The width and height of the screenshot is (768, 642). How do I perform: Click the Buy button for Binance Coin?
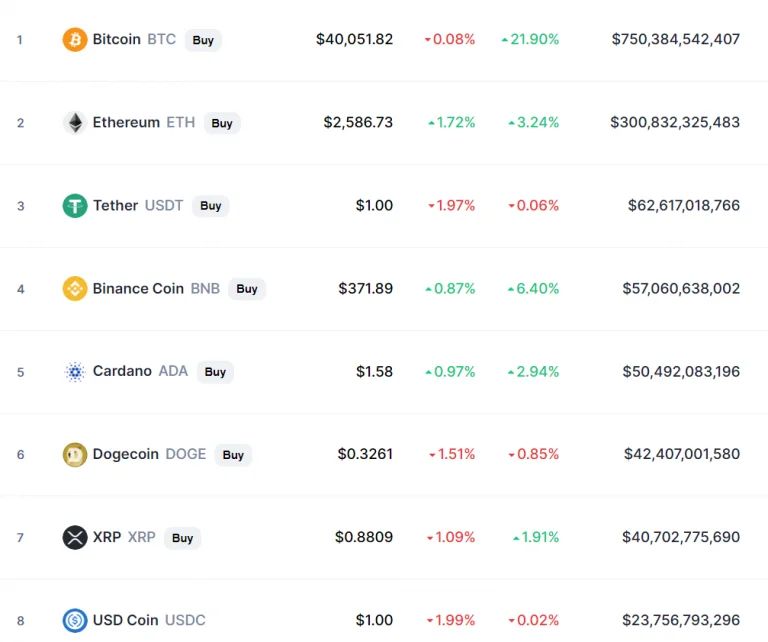pos(247,289)
